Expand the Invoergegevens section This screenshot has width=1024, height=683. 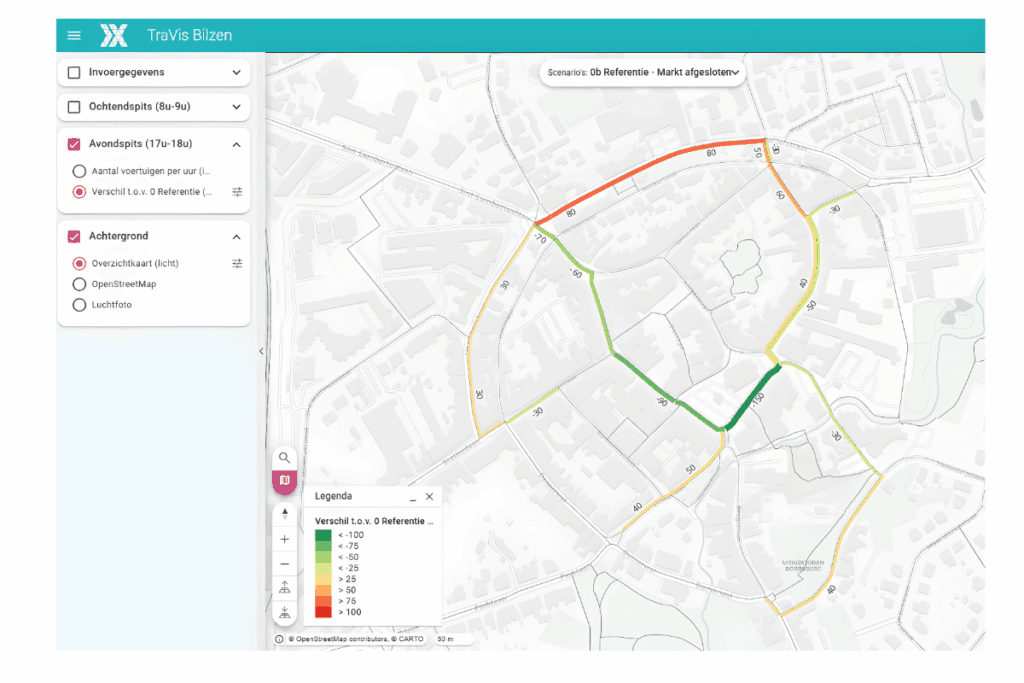click(237, 73)
